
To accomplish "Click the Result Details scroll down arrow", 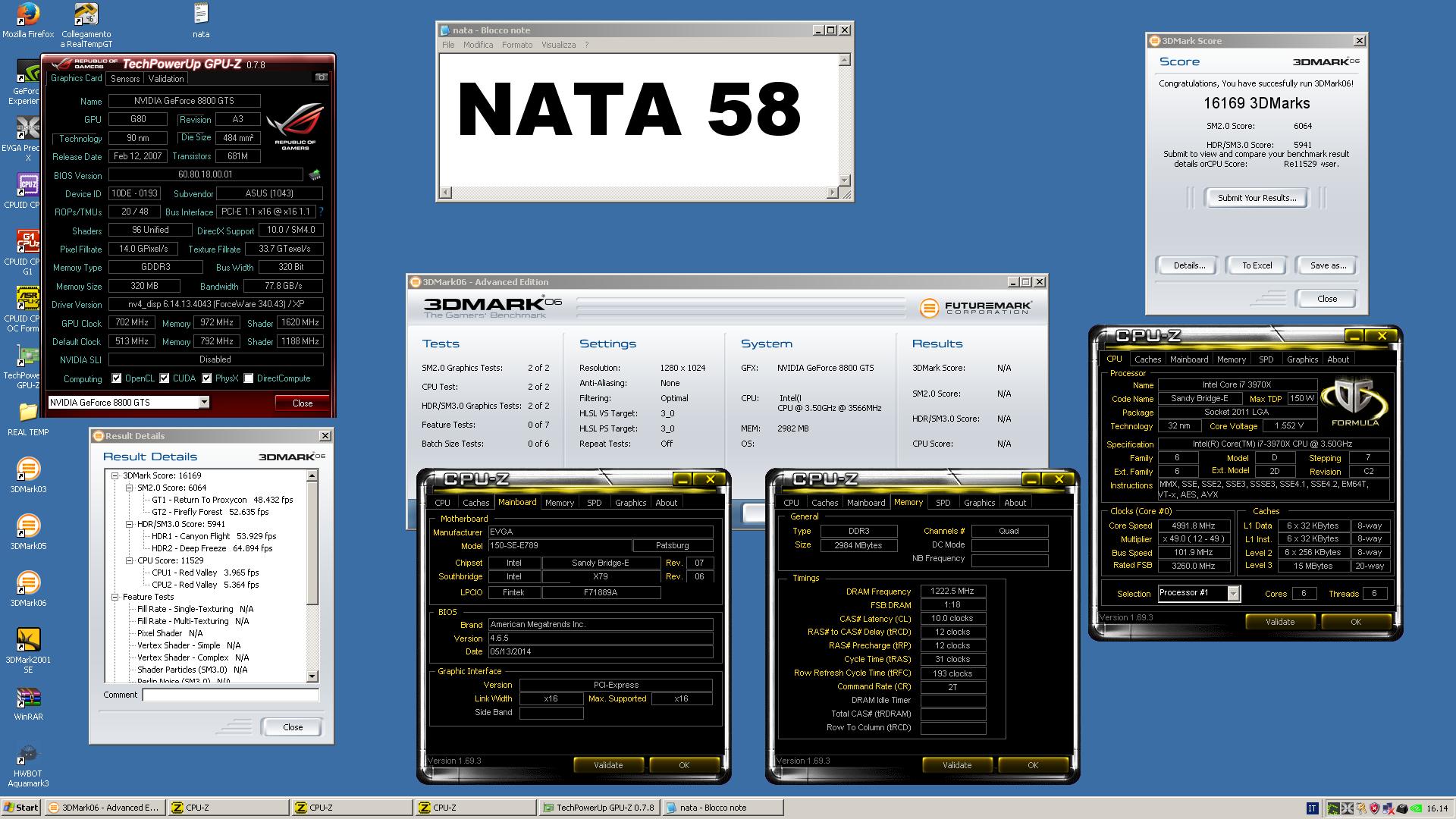I will tap(312, 676).
